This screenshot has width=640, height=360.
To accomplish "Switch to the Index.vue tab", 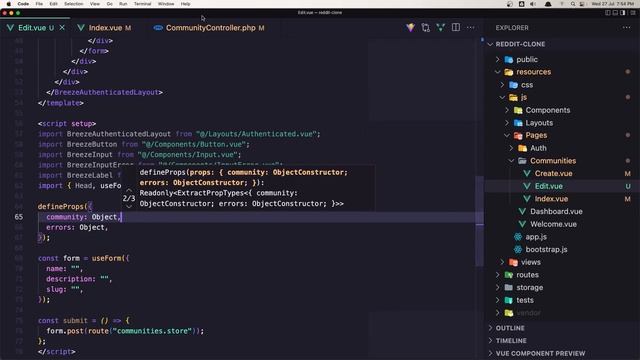I will [105, 28].
